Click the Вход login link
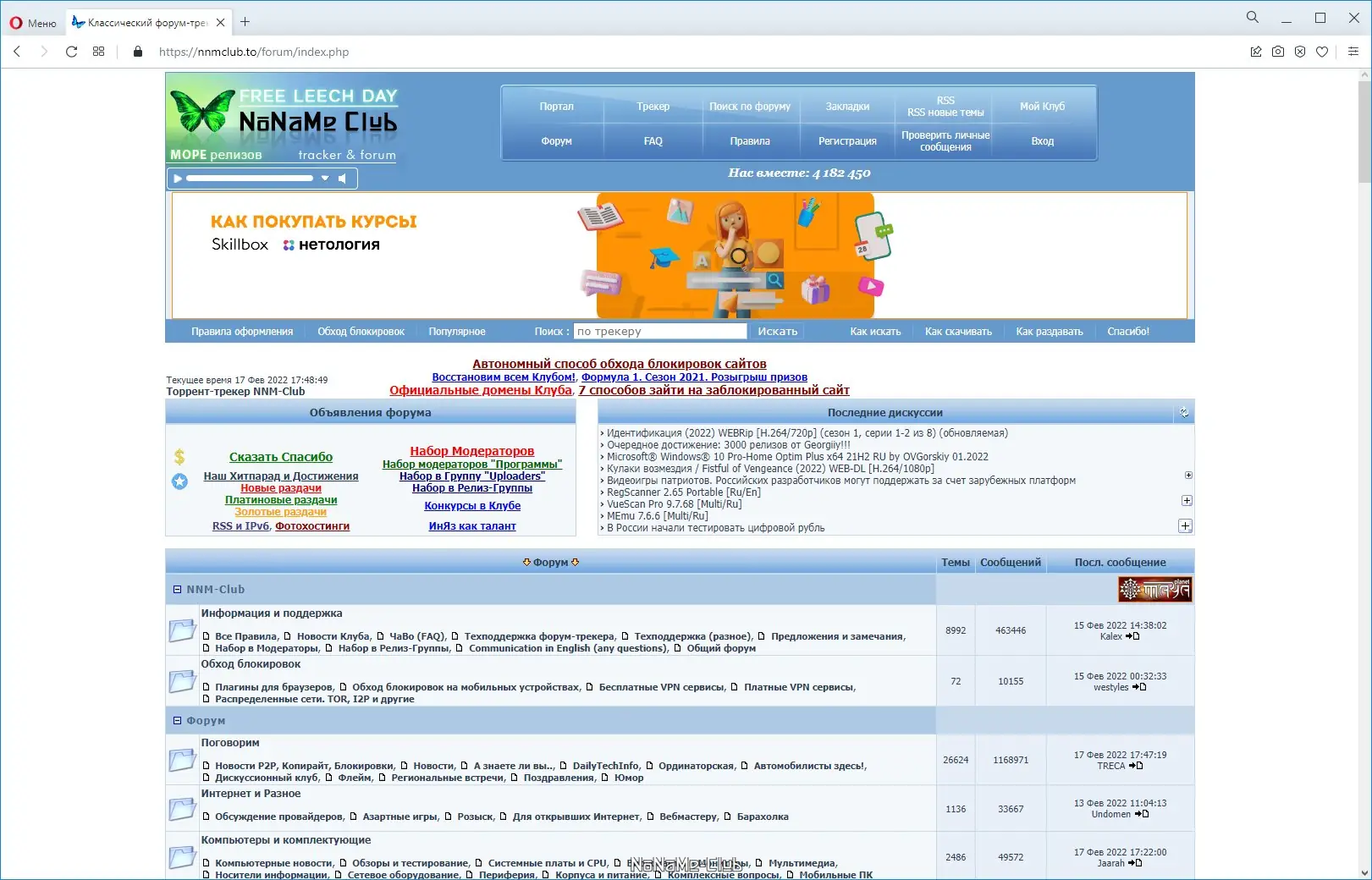The image size is (1372, 880). 1042,141
